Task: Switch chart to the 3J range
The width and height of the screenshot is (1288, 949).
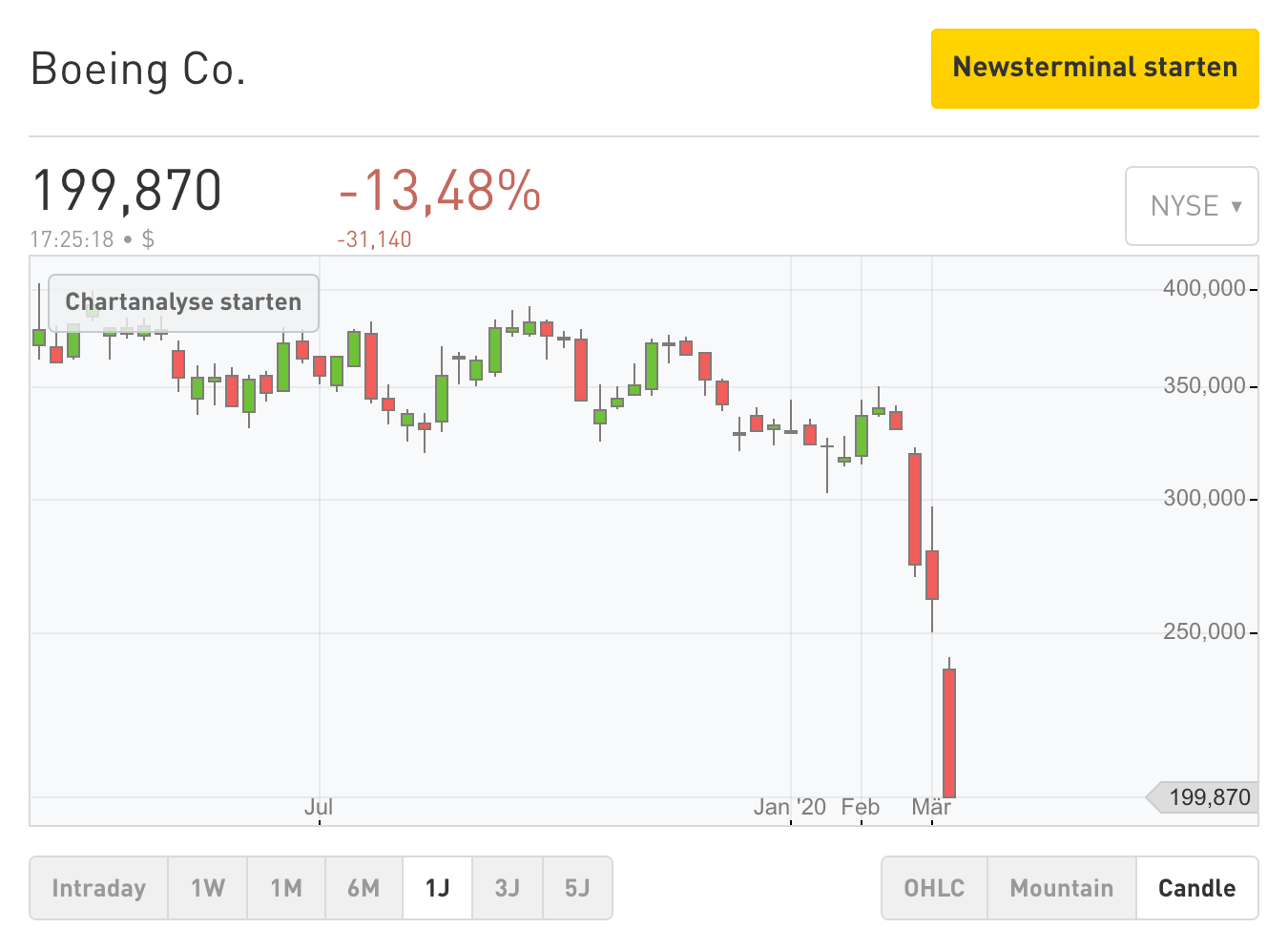Action: click(507, 888)
